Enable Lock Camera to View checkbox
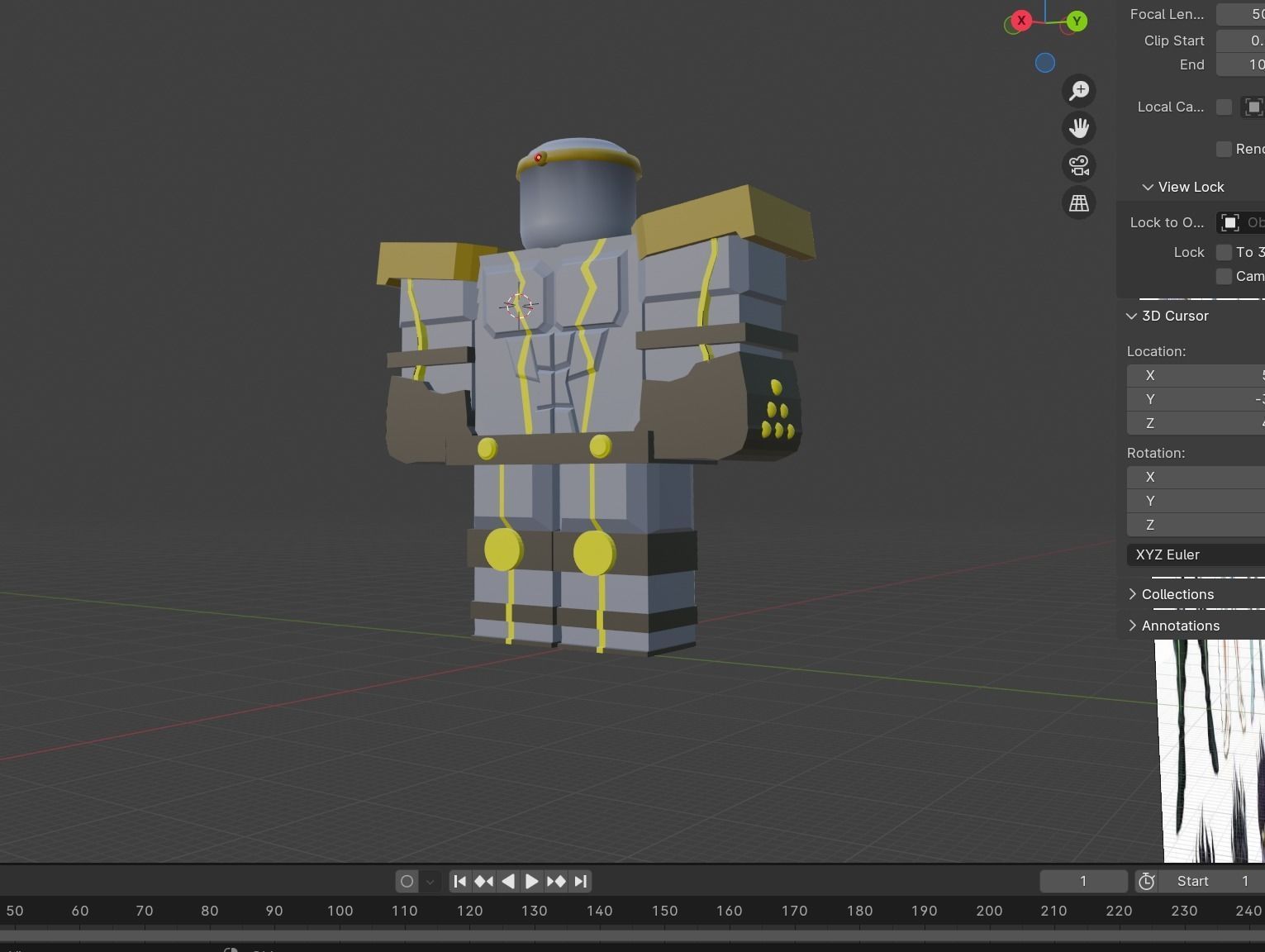 pyautogui.click(x=1225, y=276)
